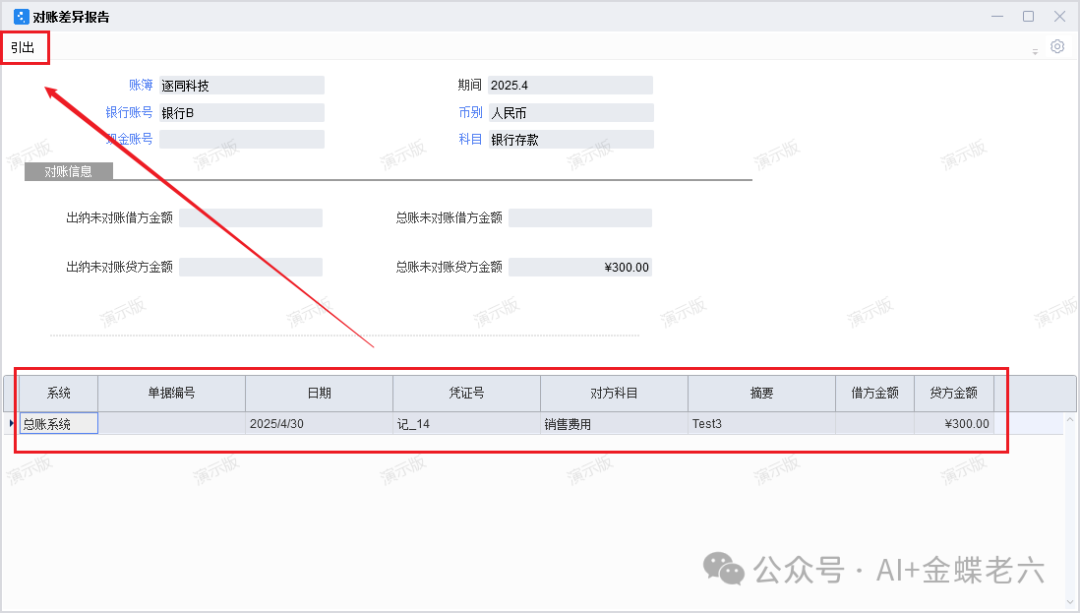Screen dimensions: 1080x613
Task: Click the 币别 link label
Action: (x=470, y=113)
